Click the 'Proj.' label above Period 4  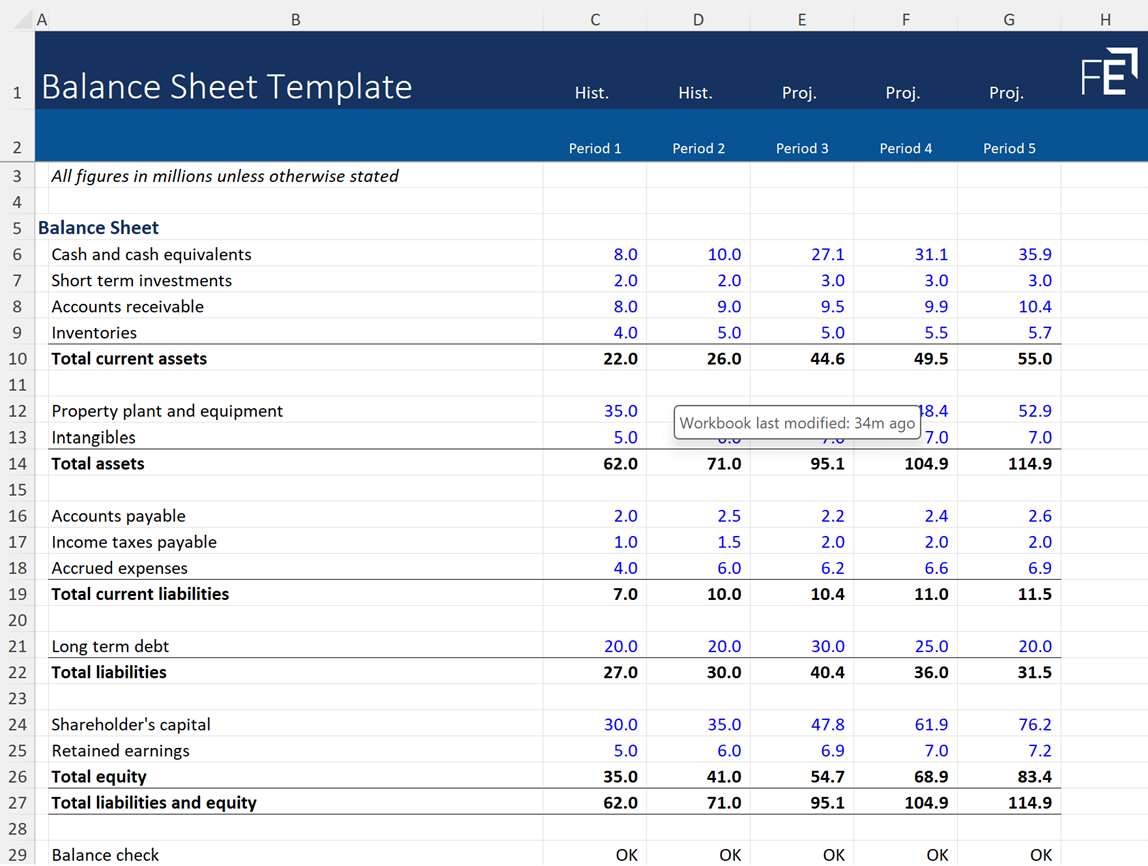903,92
